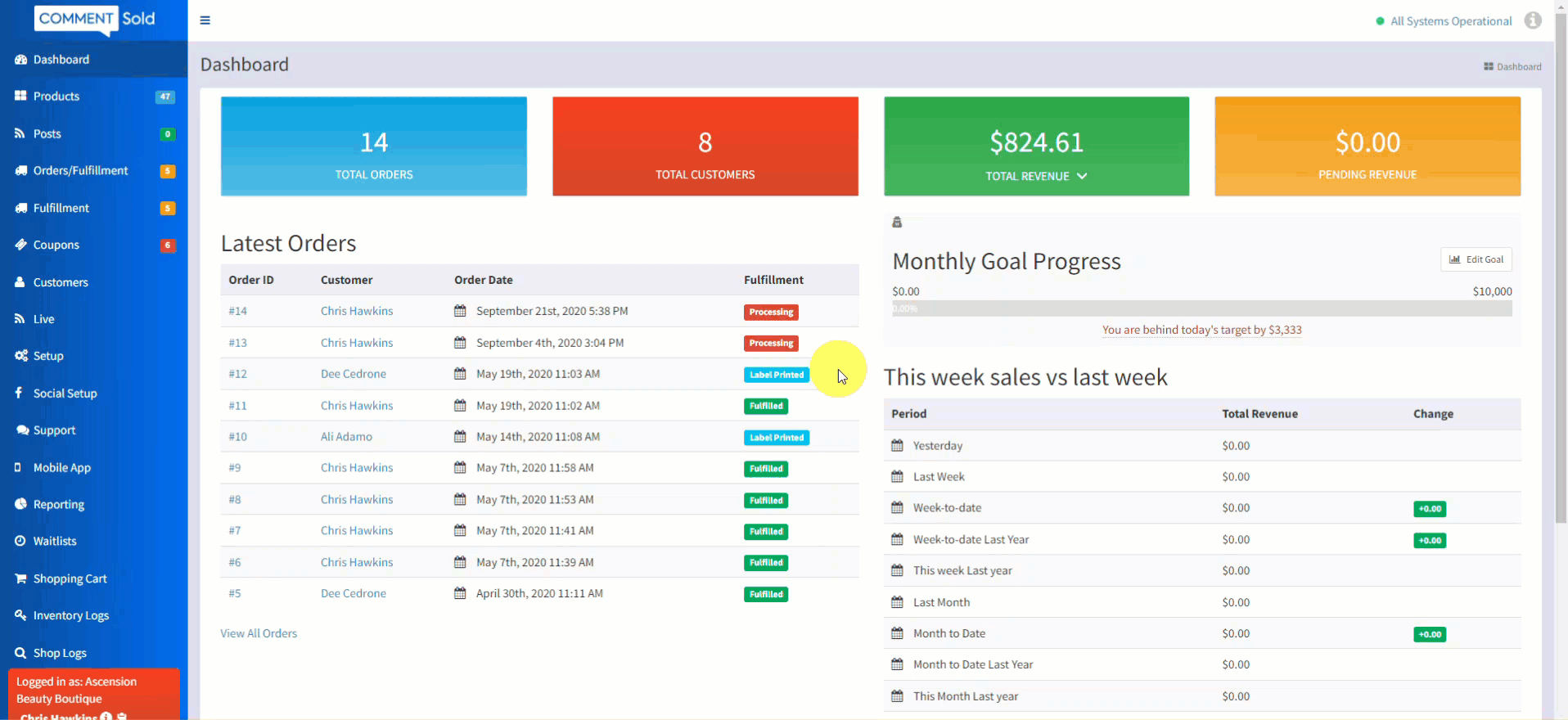Click the lock icon above Monthly Goal Progress

897,223
